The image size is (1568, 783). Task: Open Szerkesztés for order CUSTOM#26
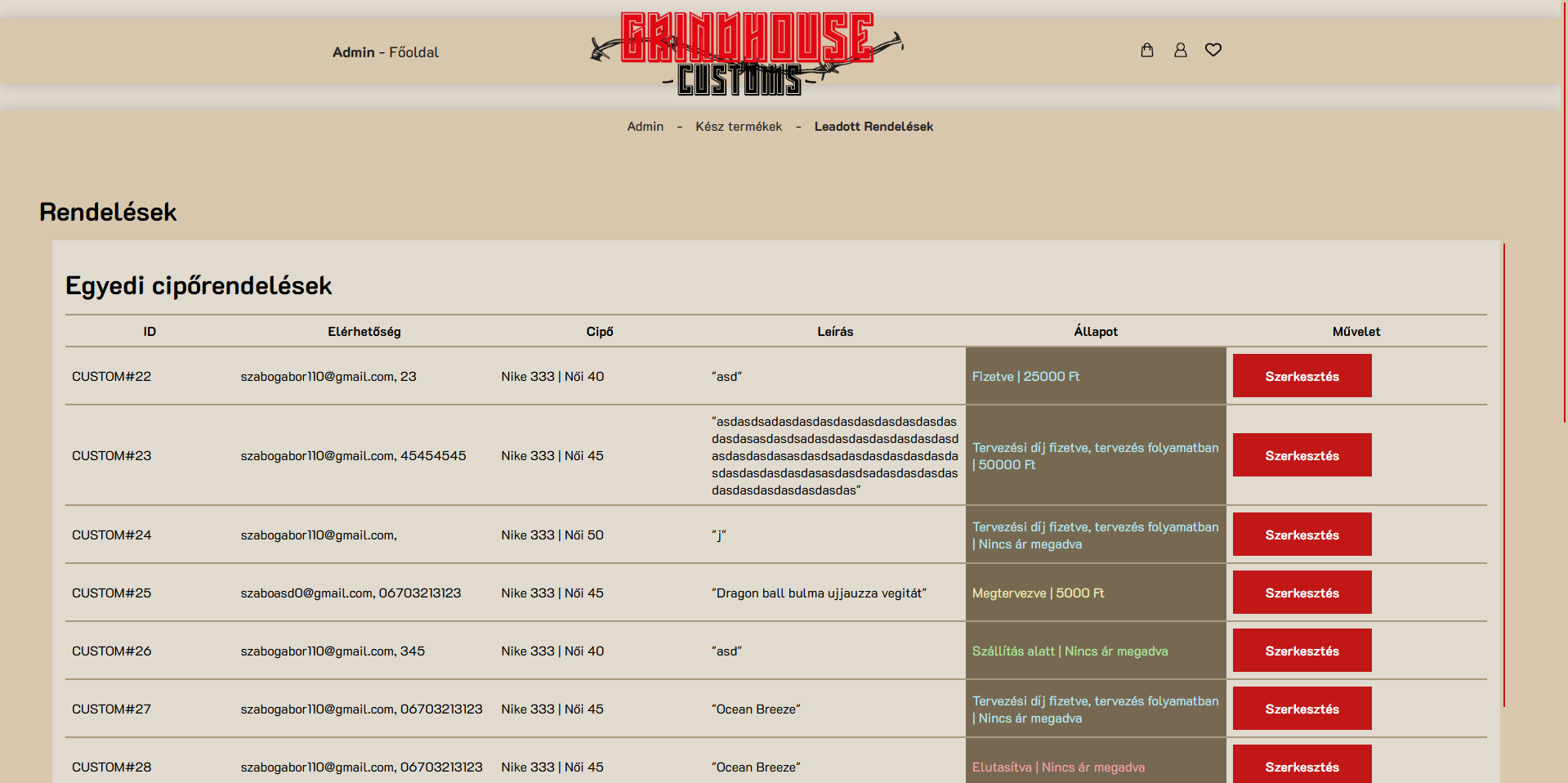click(x=1302, y=651)
